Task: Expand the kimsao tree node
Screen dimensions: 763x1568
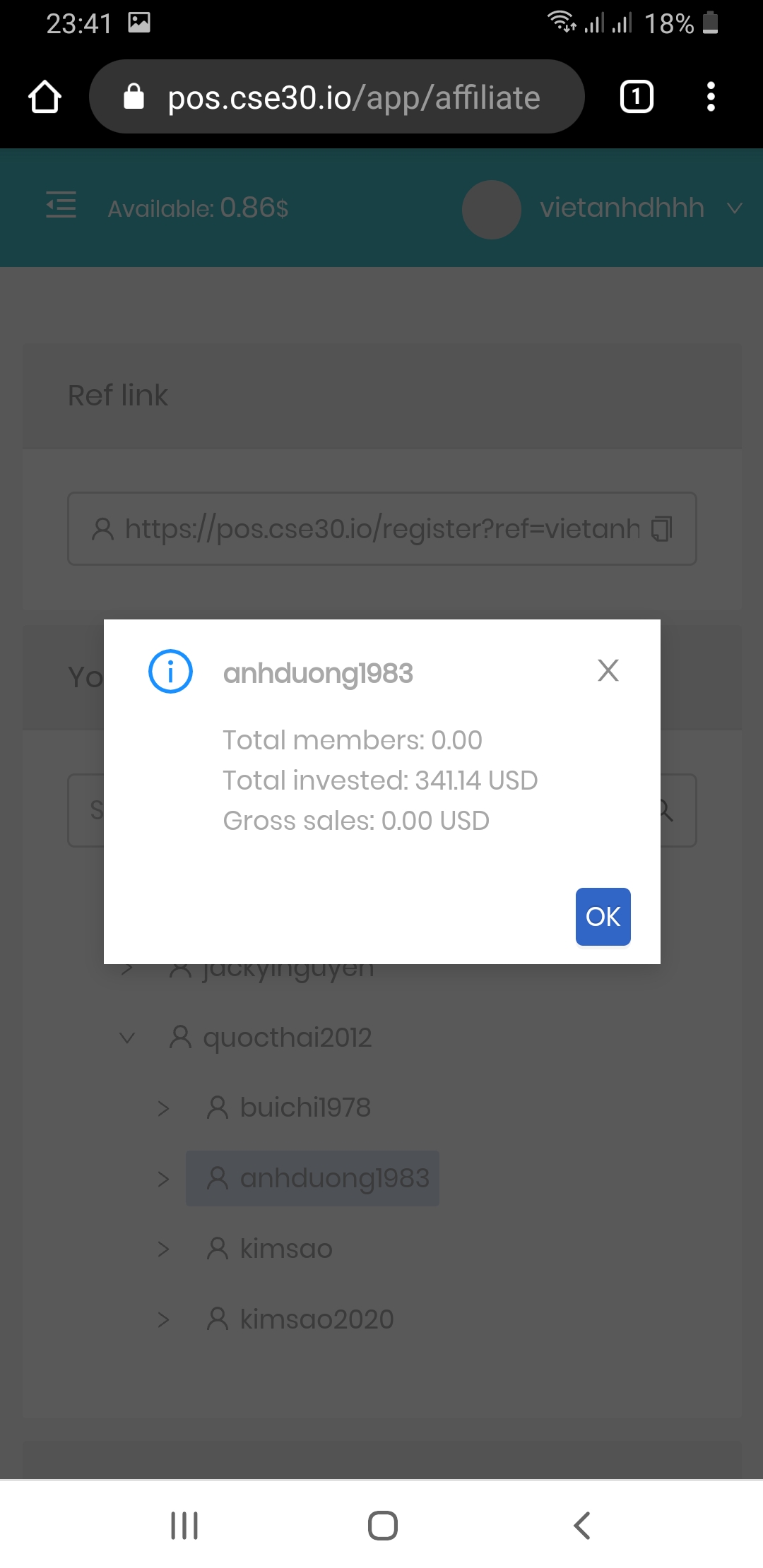Action: (163, 1249)
